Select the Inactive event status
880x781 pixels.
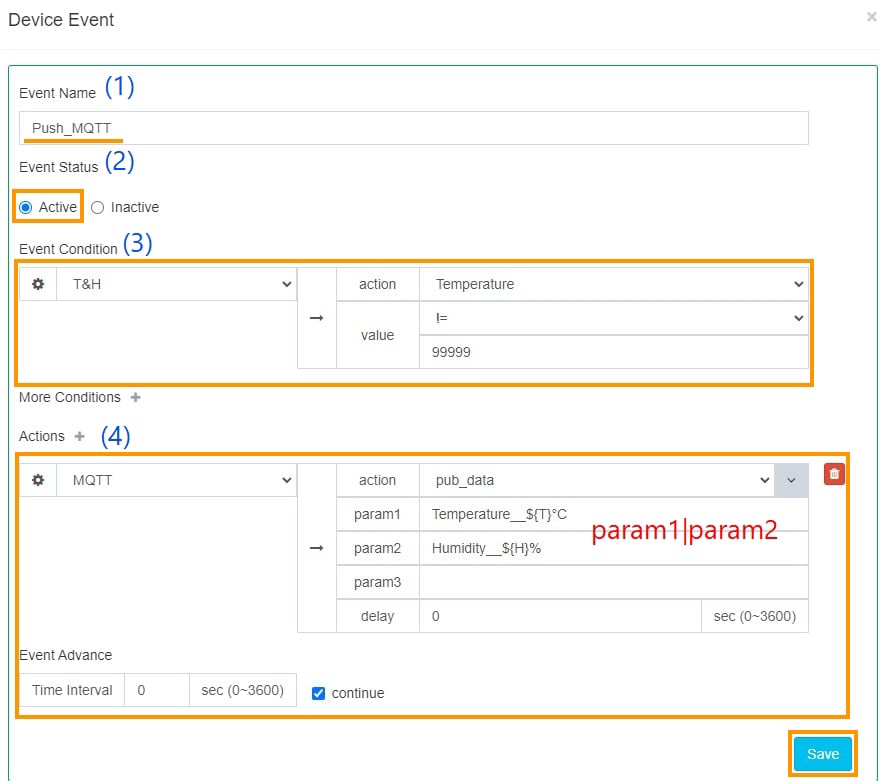97,207
